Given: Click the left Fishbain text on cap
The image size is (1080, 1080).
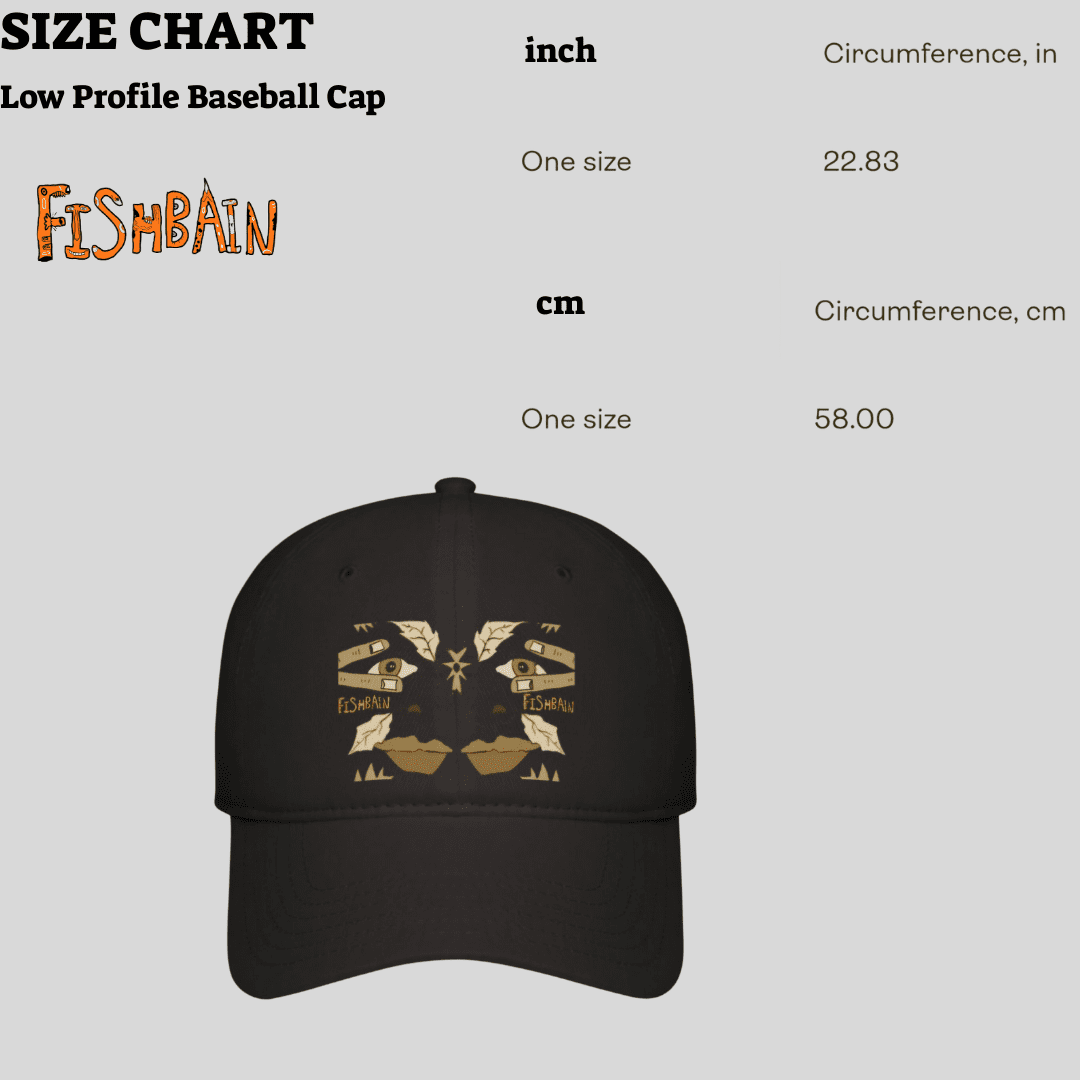Looking at the screenshot, I should pos(364,704).
